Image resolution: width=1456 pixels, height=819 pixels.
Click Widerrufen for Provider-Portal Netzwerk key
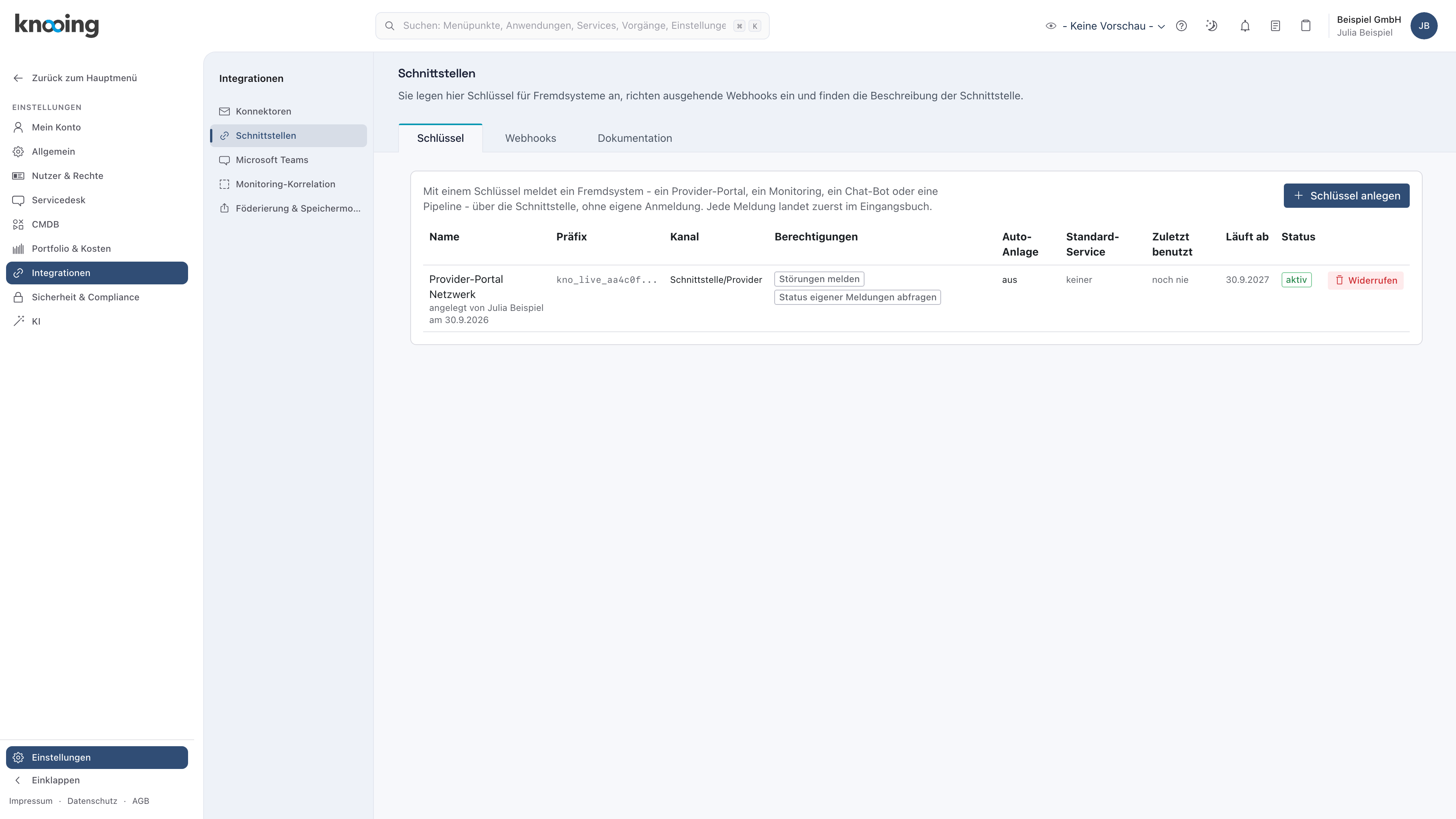pyautogui.click(x=1365, y=280)
